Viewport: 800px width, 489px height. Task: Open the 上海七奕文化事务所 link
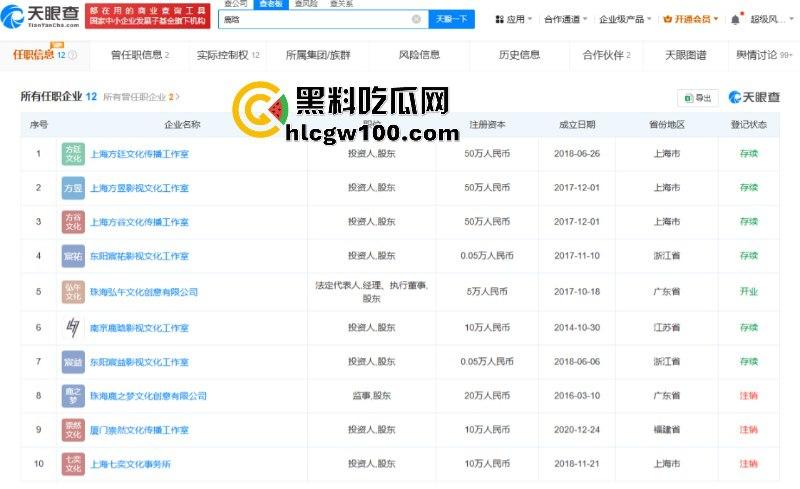point(130,464)
